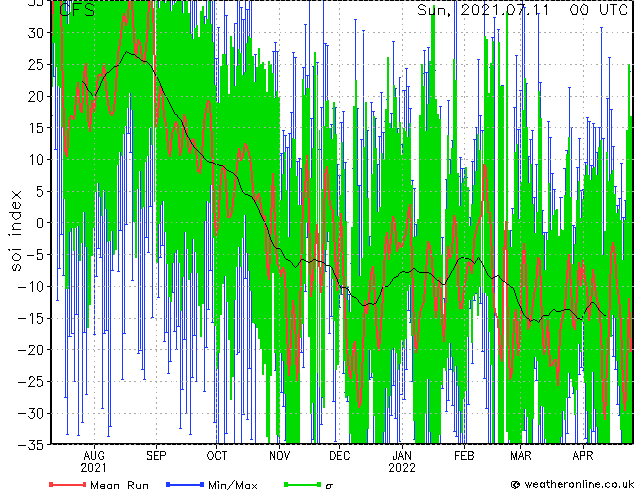This screenshot has height=490, width=634.
Task: Click the red Mean Run legend line
Action: pyautogui.click(x=68, y=484)
